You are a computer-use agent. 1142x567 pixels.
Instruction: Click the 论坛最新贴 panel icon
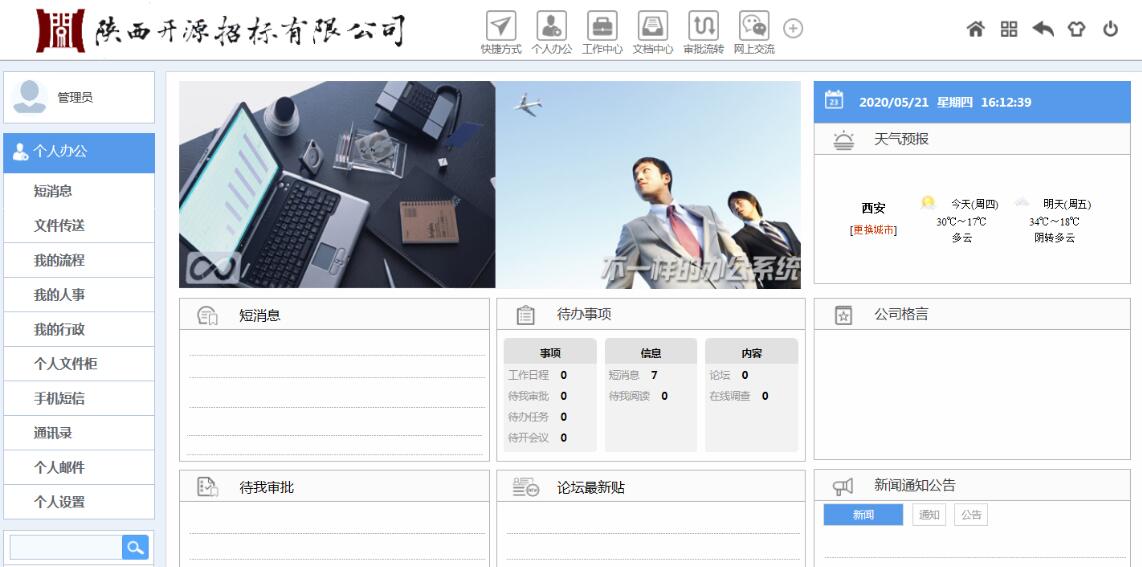pos(525,487)
